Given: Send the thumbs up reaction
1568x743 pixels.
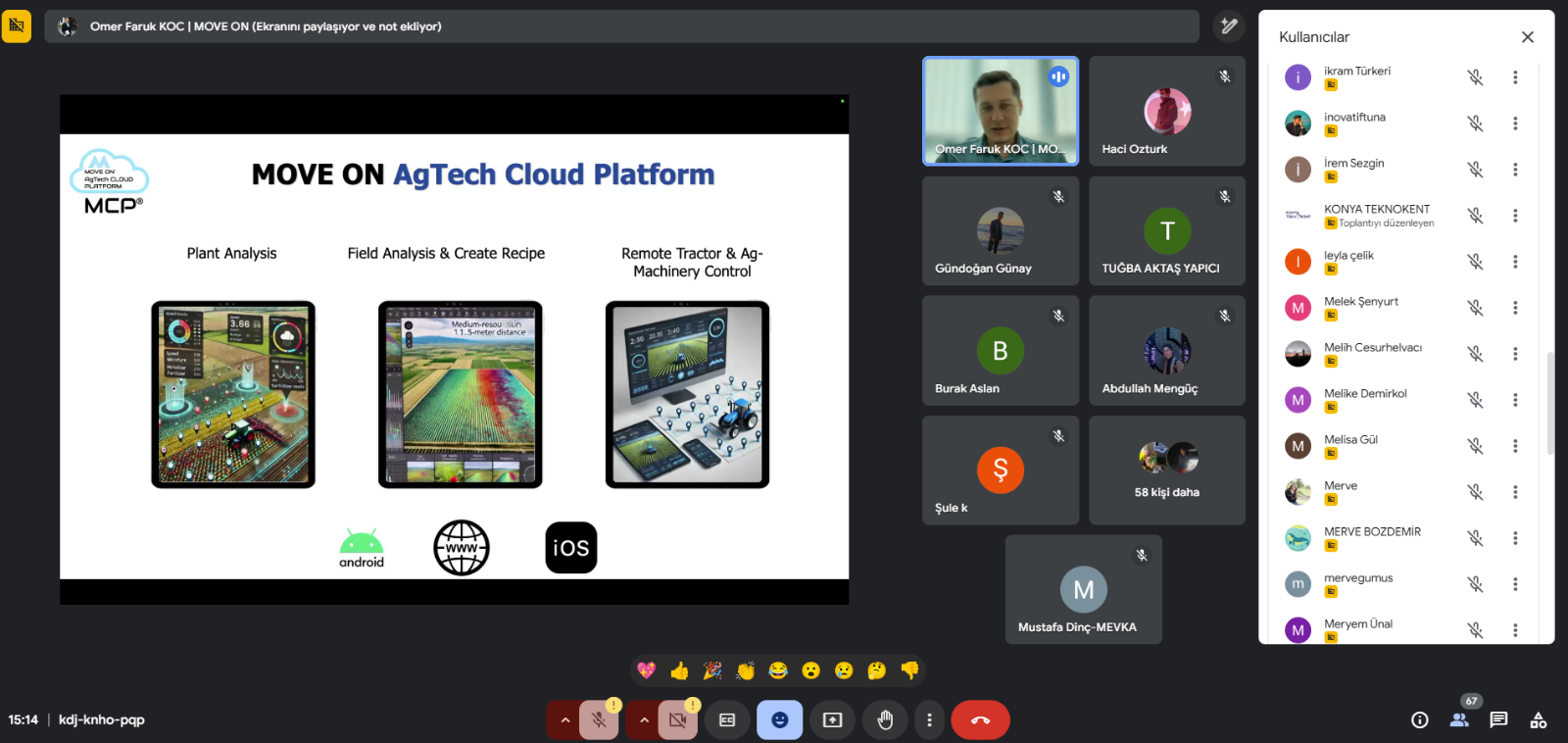Looking at the screenshot, I should pyautogui.click(x=679, y=670).
